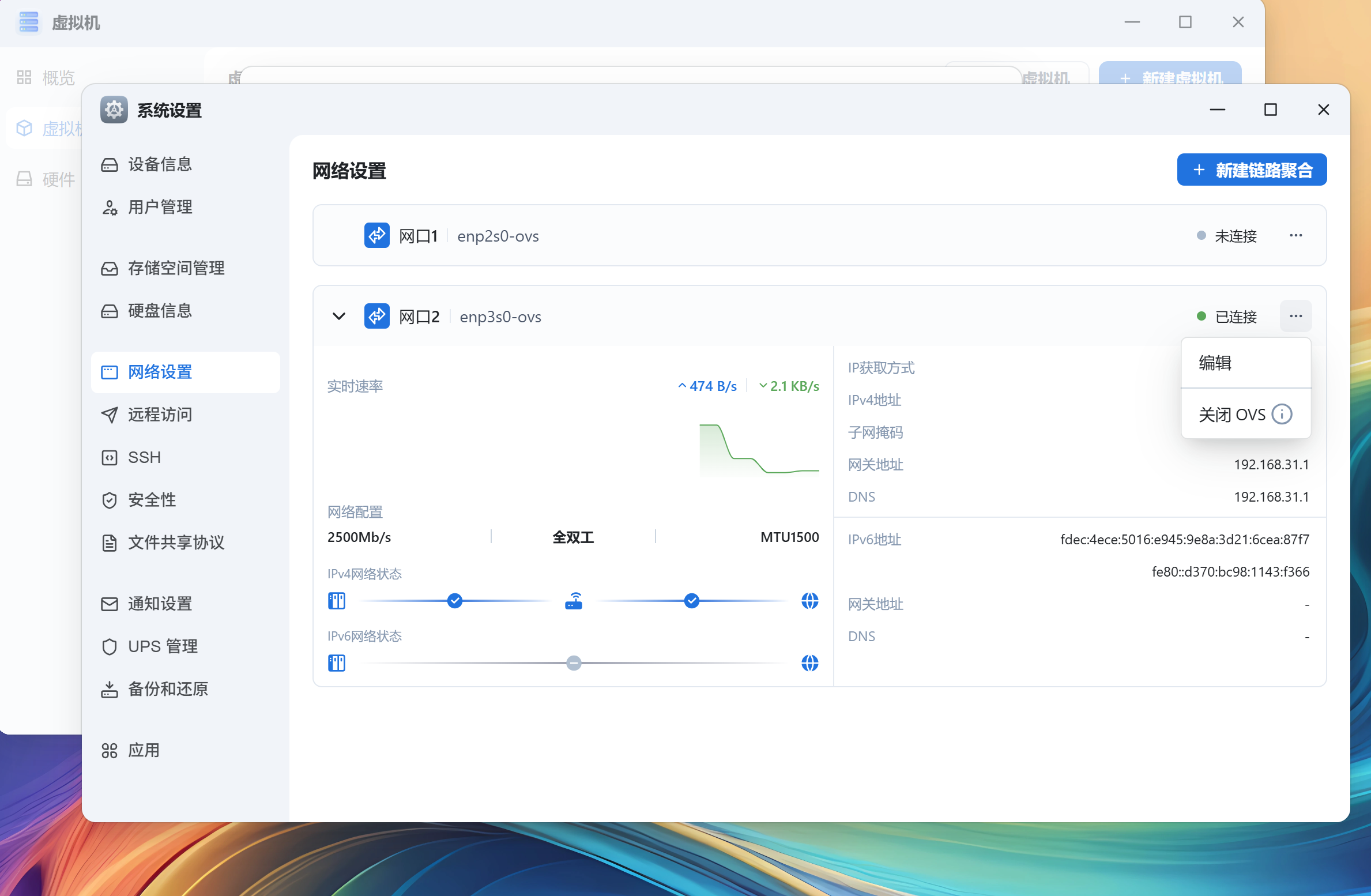Click the device icon in IPv6网络状态 row

coord(337,663)
